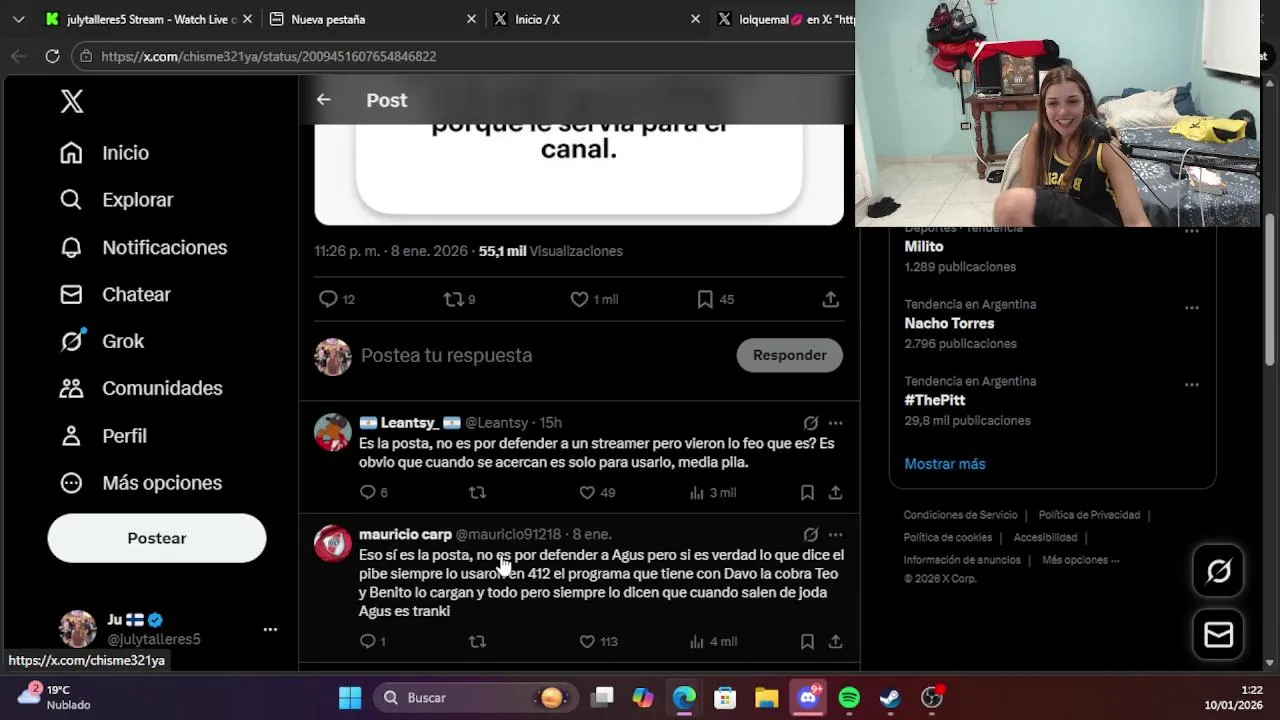Switch to Inicio / X tab
Screen dimensions: 1280x720
[x=597, y=19]
